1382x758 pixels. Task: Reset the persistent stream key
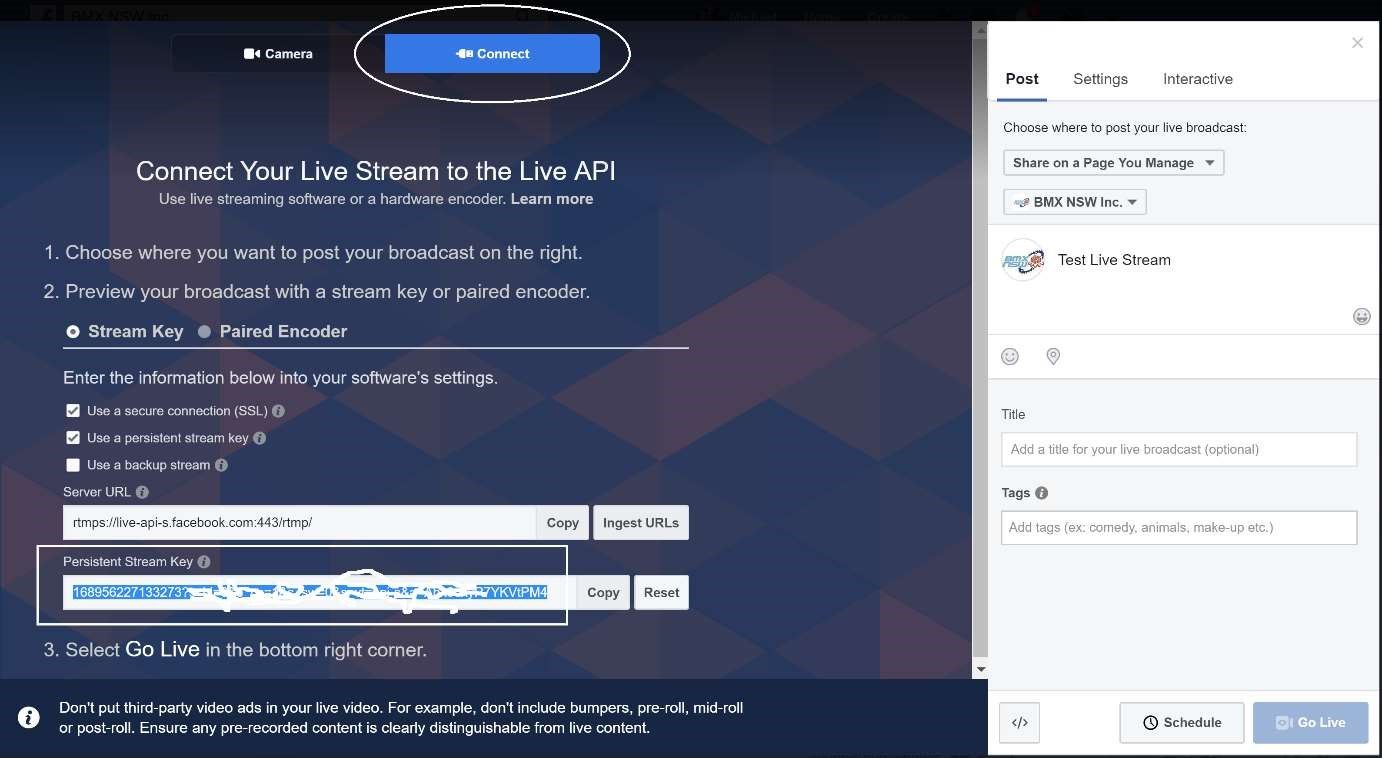661,592
